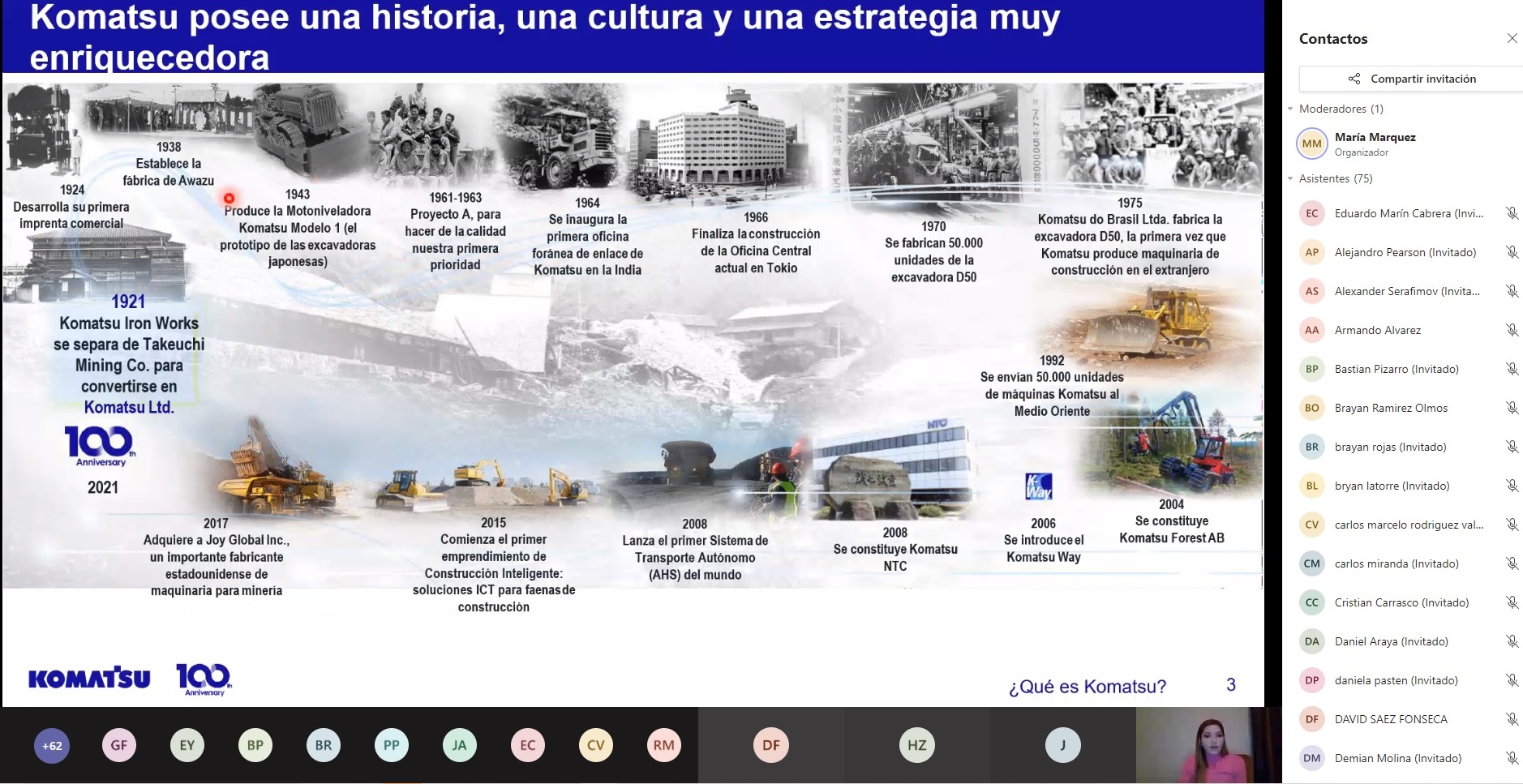
Task: Click Compartir invitación button
Action: [x=1411, y=79]
